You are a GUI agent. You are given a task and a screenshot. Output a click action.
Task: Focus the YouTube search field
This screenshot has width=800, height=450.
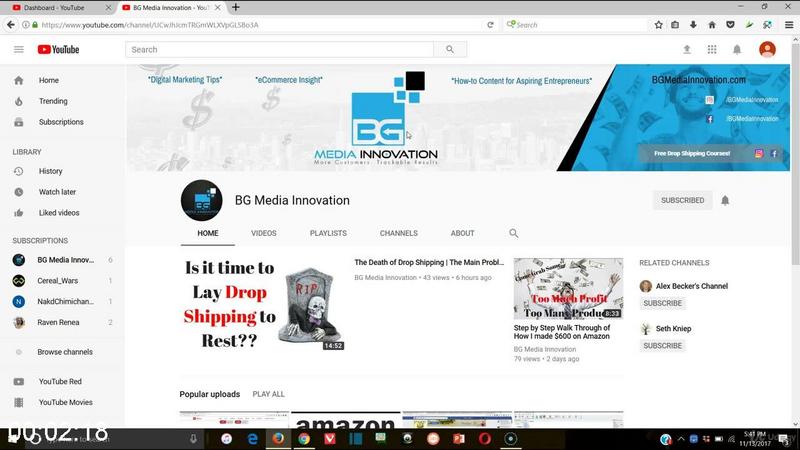coord(280,49)
